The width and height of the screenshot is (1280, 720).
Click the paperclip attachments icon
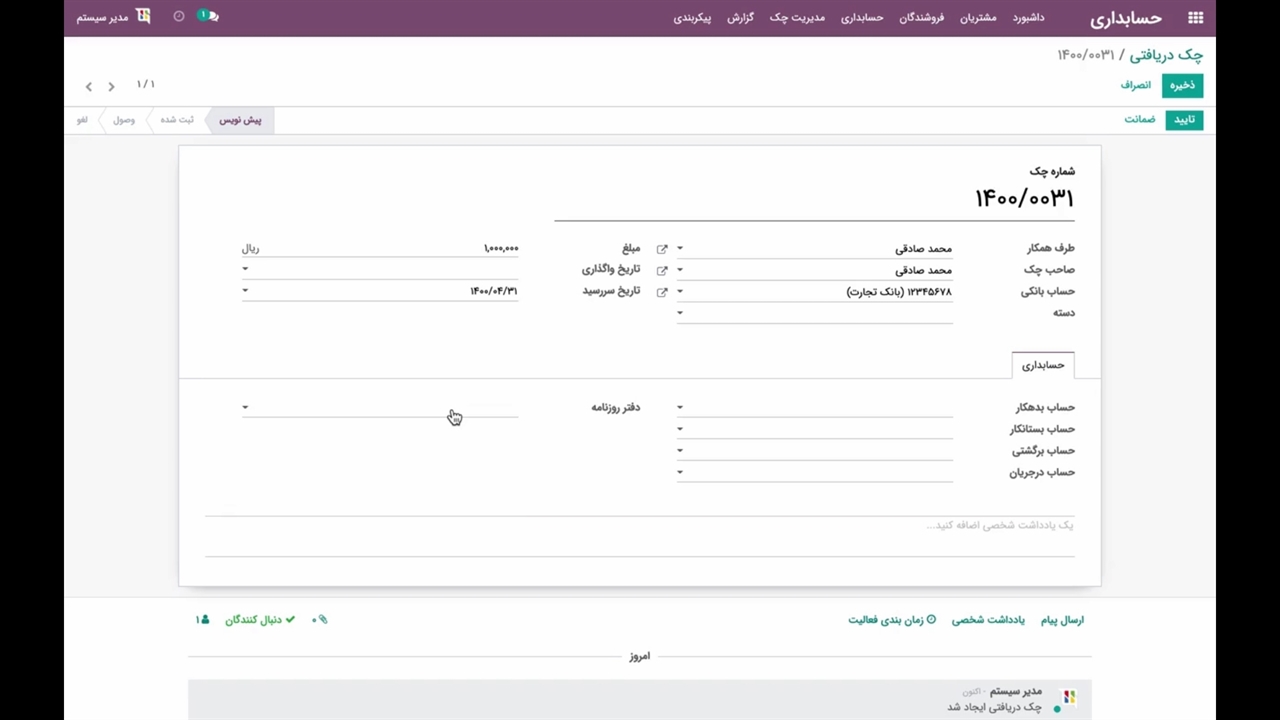(321, 620)
